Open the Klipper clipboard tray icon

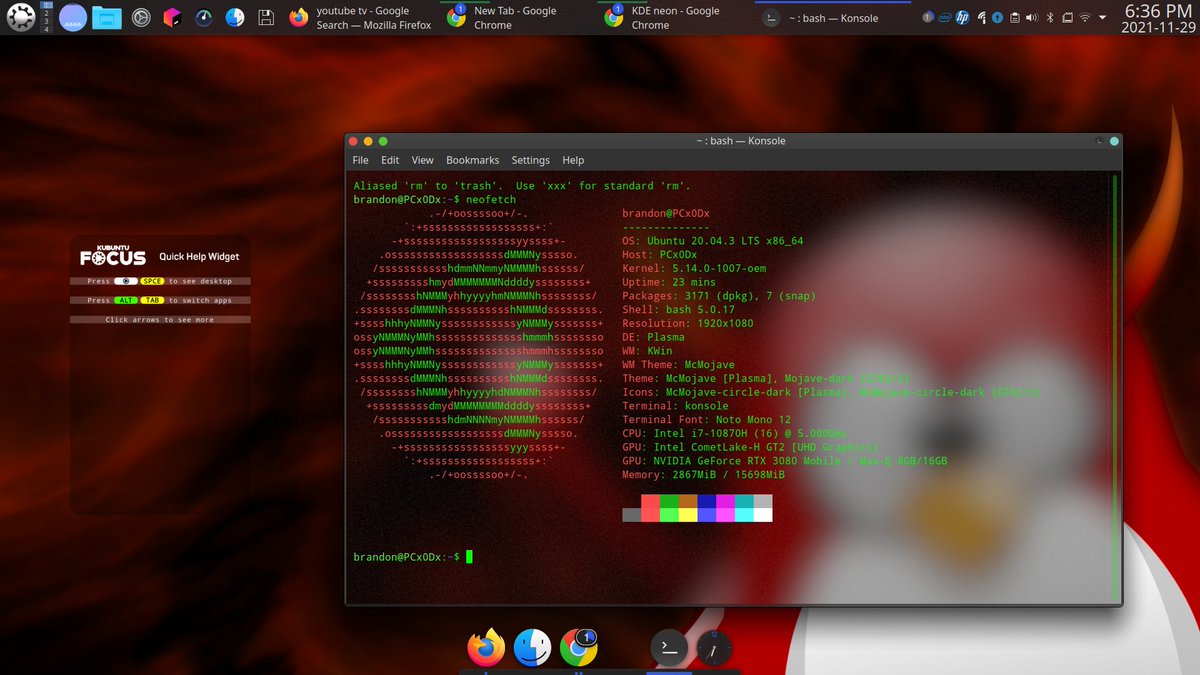point(1015,17)
